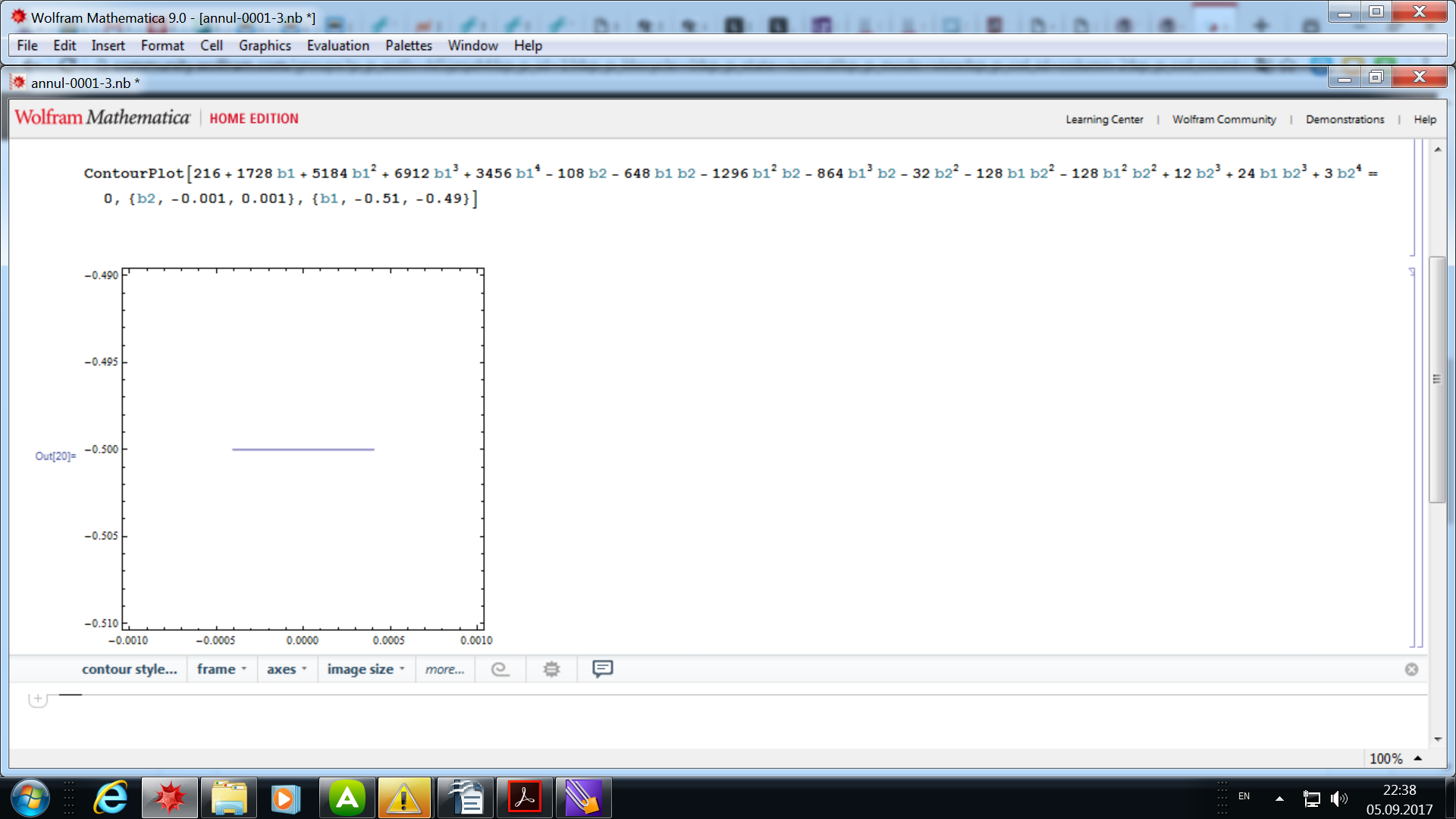This screenshot has width=1456, height=819.
Task: Close the suggestions bar with the X icon
Action: 1411,669
